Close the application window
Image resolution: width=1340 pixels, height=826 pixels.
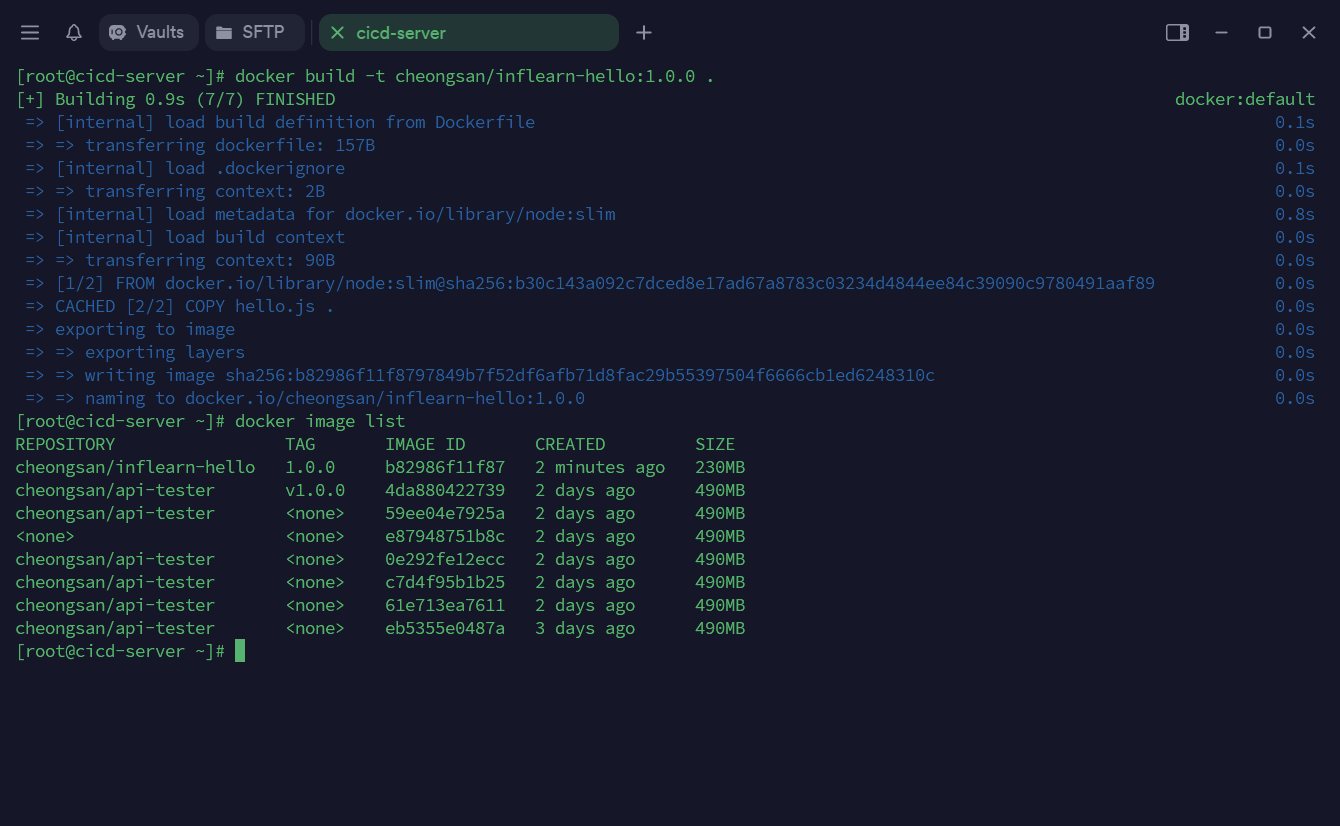1309,33
